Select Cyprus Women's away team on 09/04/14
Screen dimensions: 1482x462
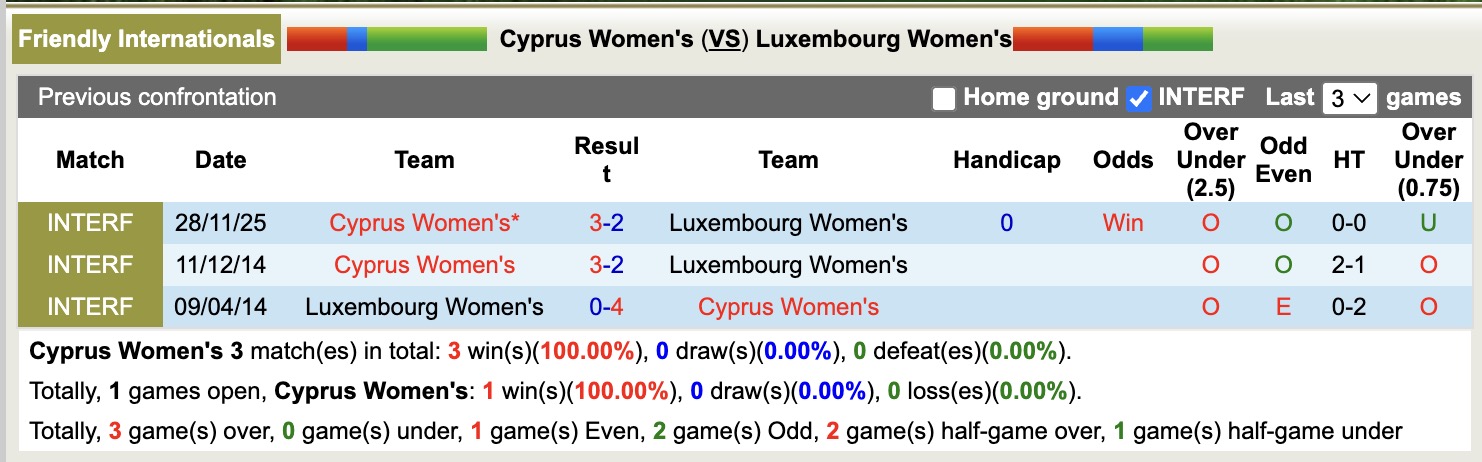pos(788,307)
